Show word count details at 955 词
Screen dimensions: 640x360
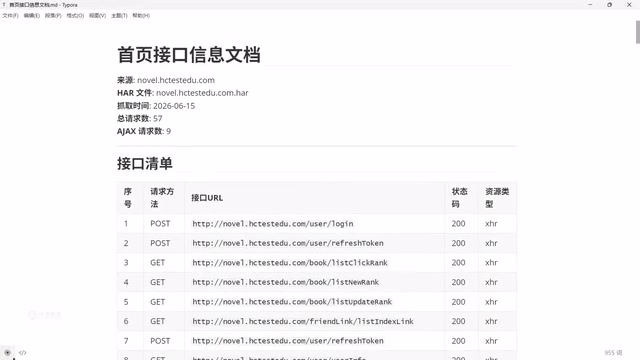(613, 353)
